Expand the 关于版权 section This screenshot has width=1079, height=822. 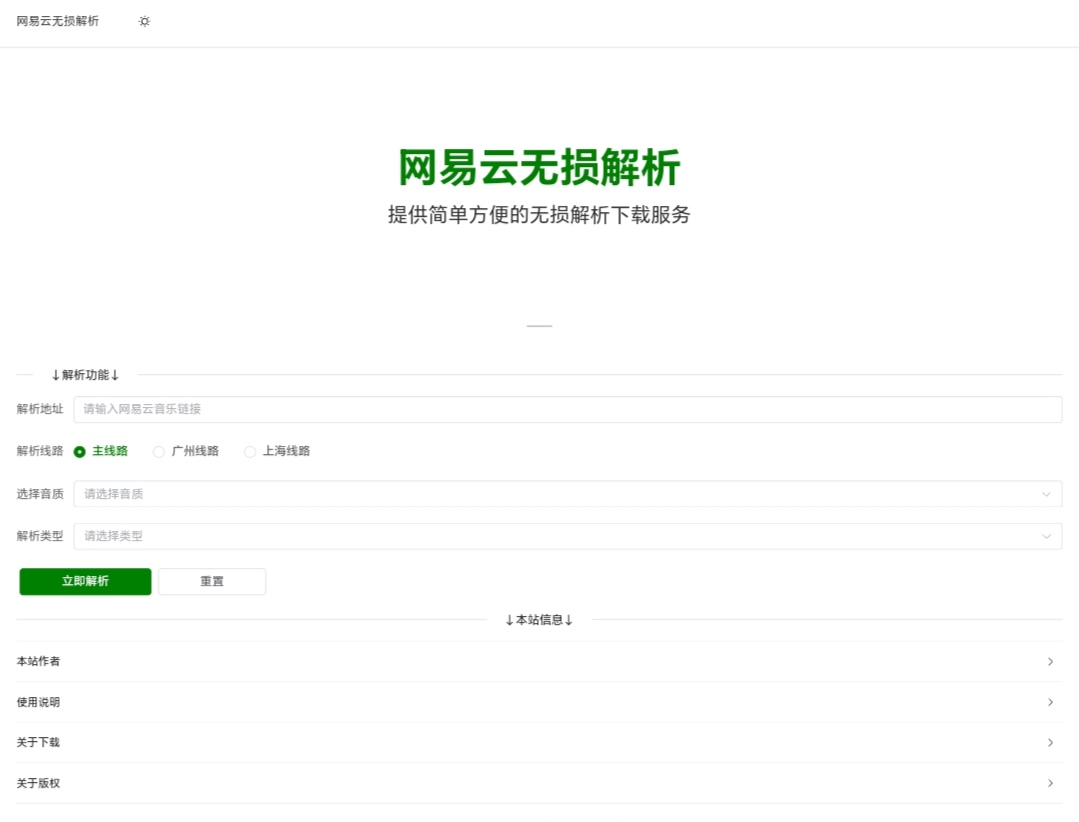point(540,783)
